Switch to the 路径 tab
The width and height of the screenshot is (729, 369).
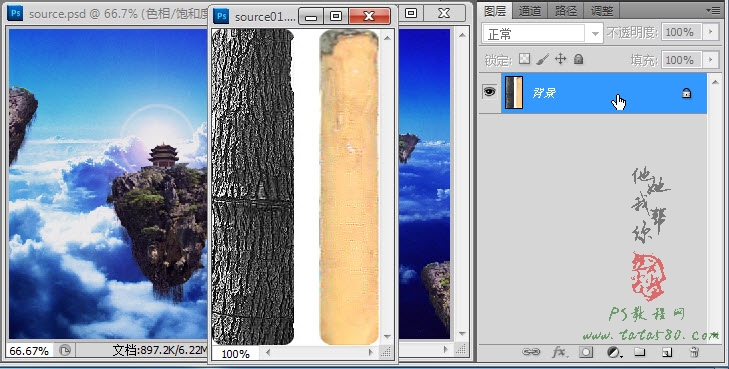[x=565, y=10]
